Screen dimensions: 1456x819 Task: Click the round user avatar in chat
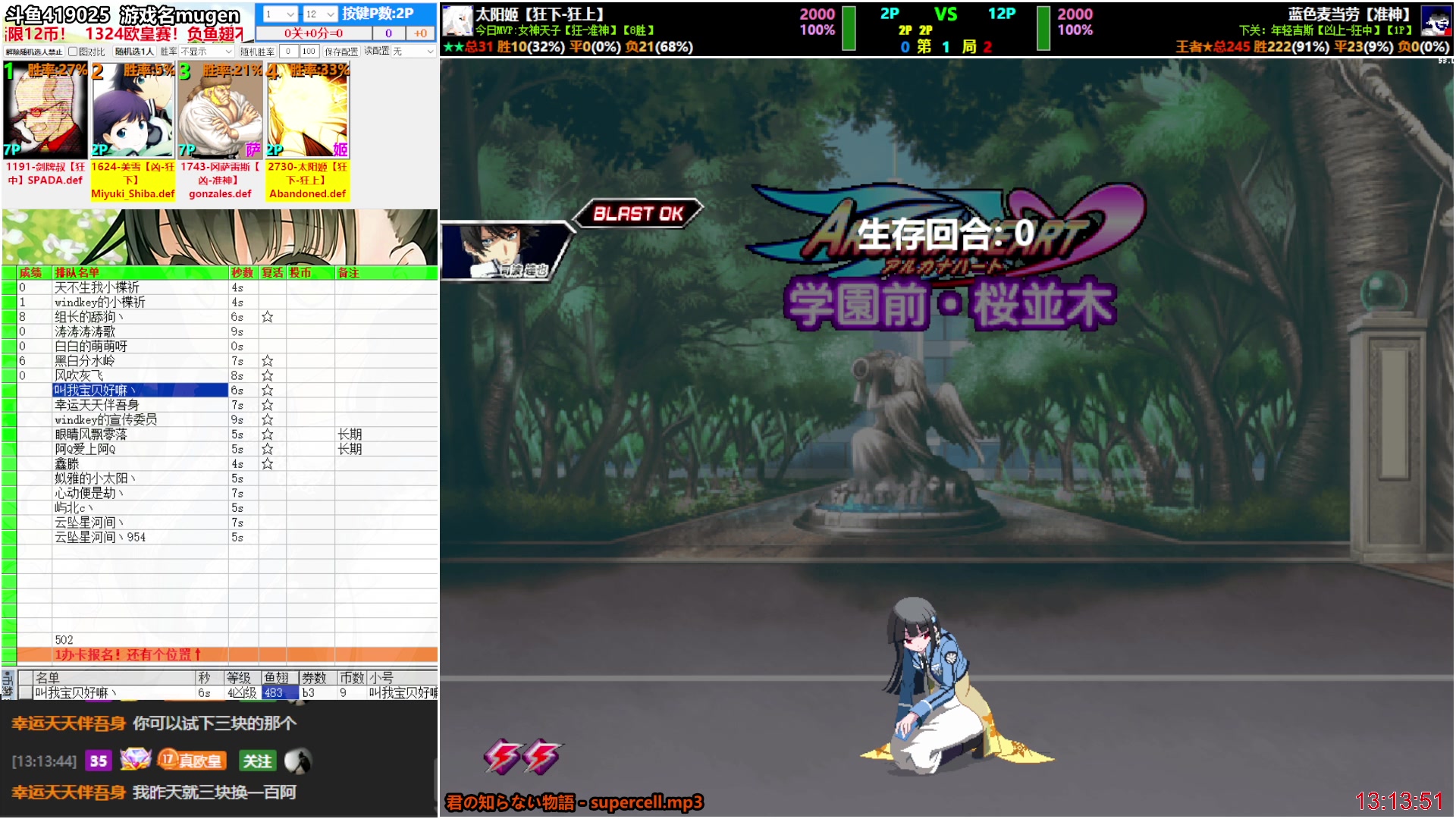[297, 761]
